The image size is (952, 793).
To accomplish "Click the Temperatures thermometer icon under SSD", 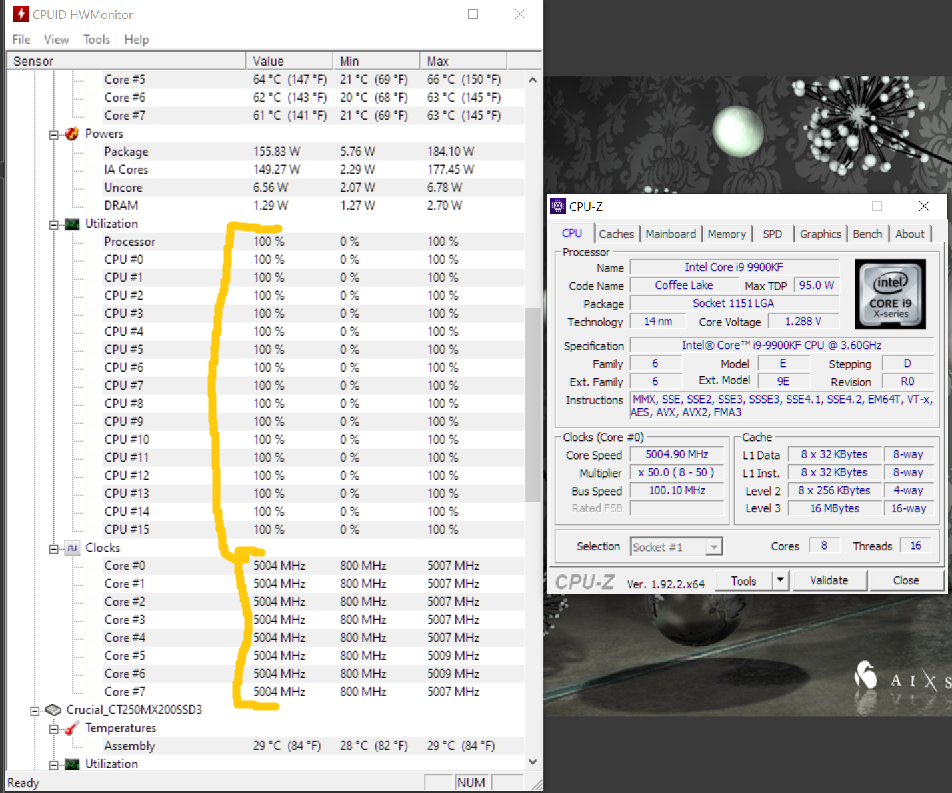I will 72,727.
